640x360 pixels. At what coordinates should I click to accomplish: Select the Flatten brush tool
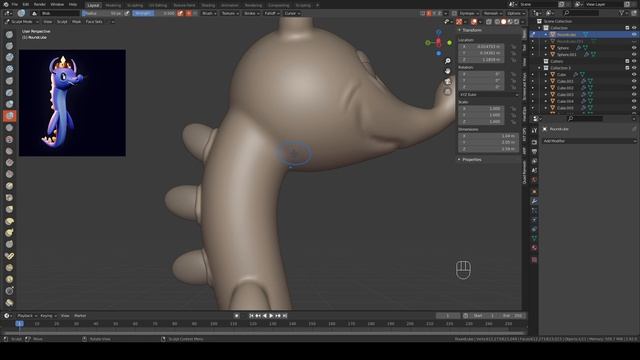pos(9,151)
